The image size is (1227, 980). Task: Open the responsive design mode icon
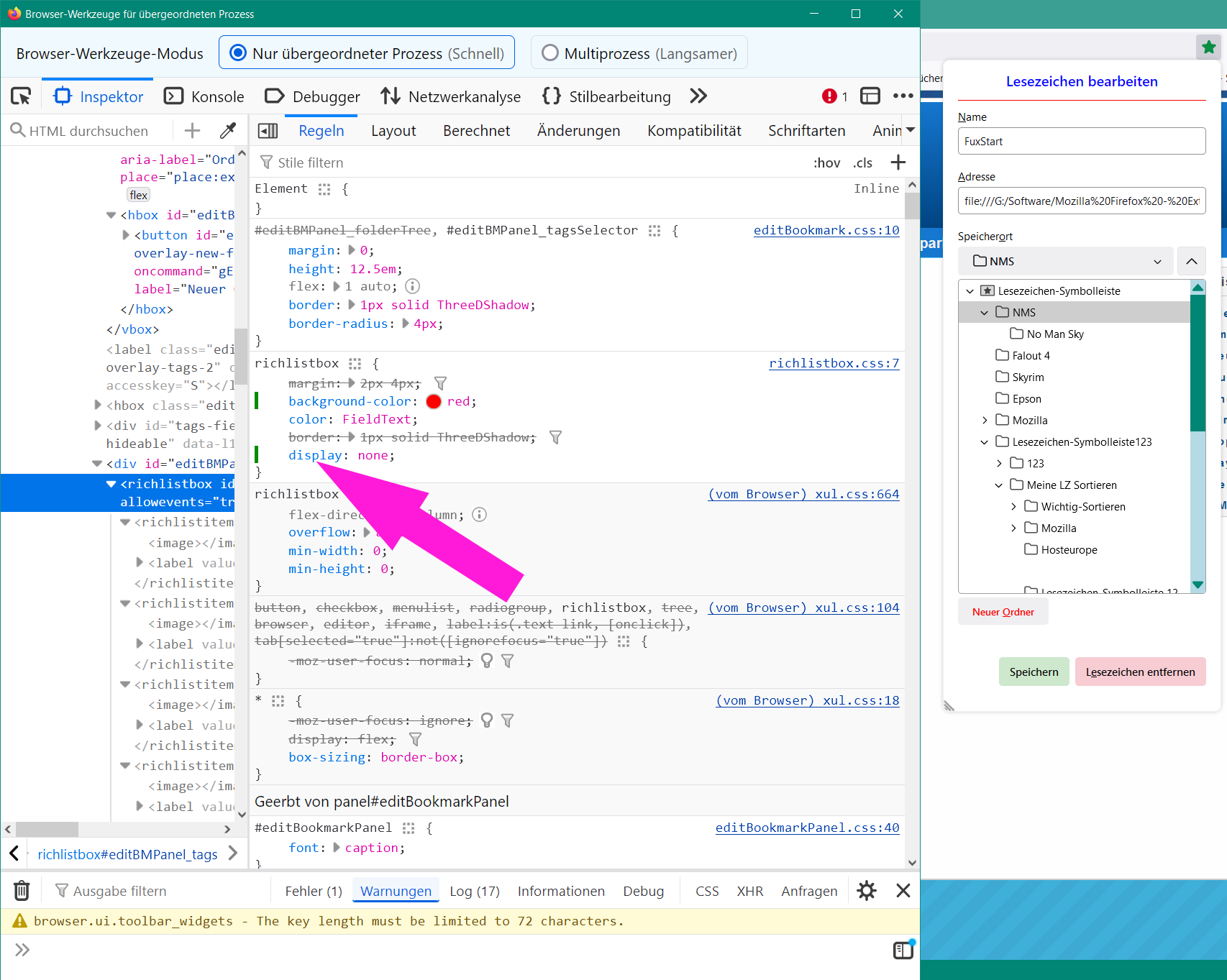870,96
